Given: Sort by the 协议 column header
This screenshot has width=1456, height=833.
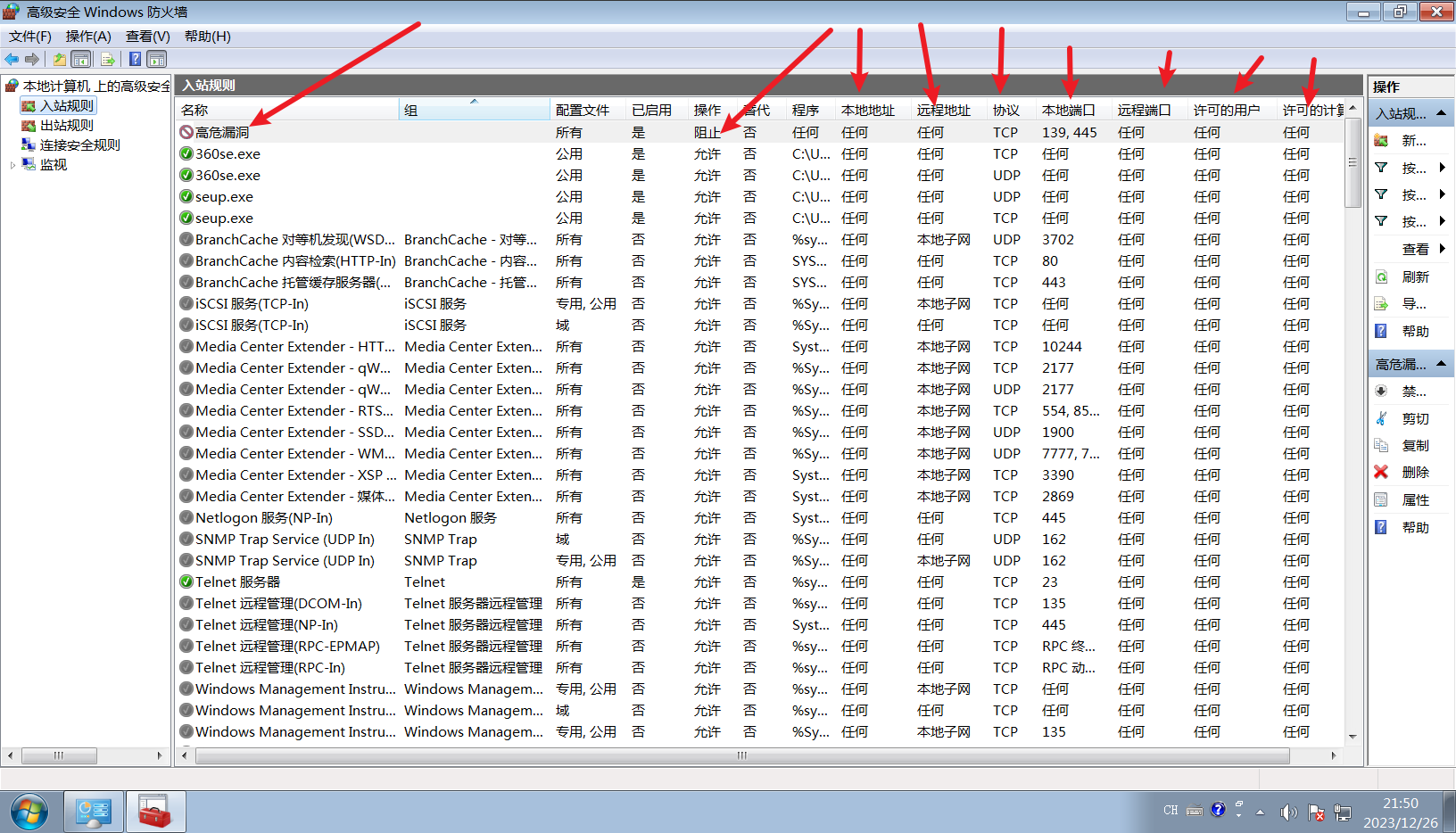Looking at the screenshot, I should (1012, 110).
